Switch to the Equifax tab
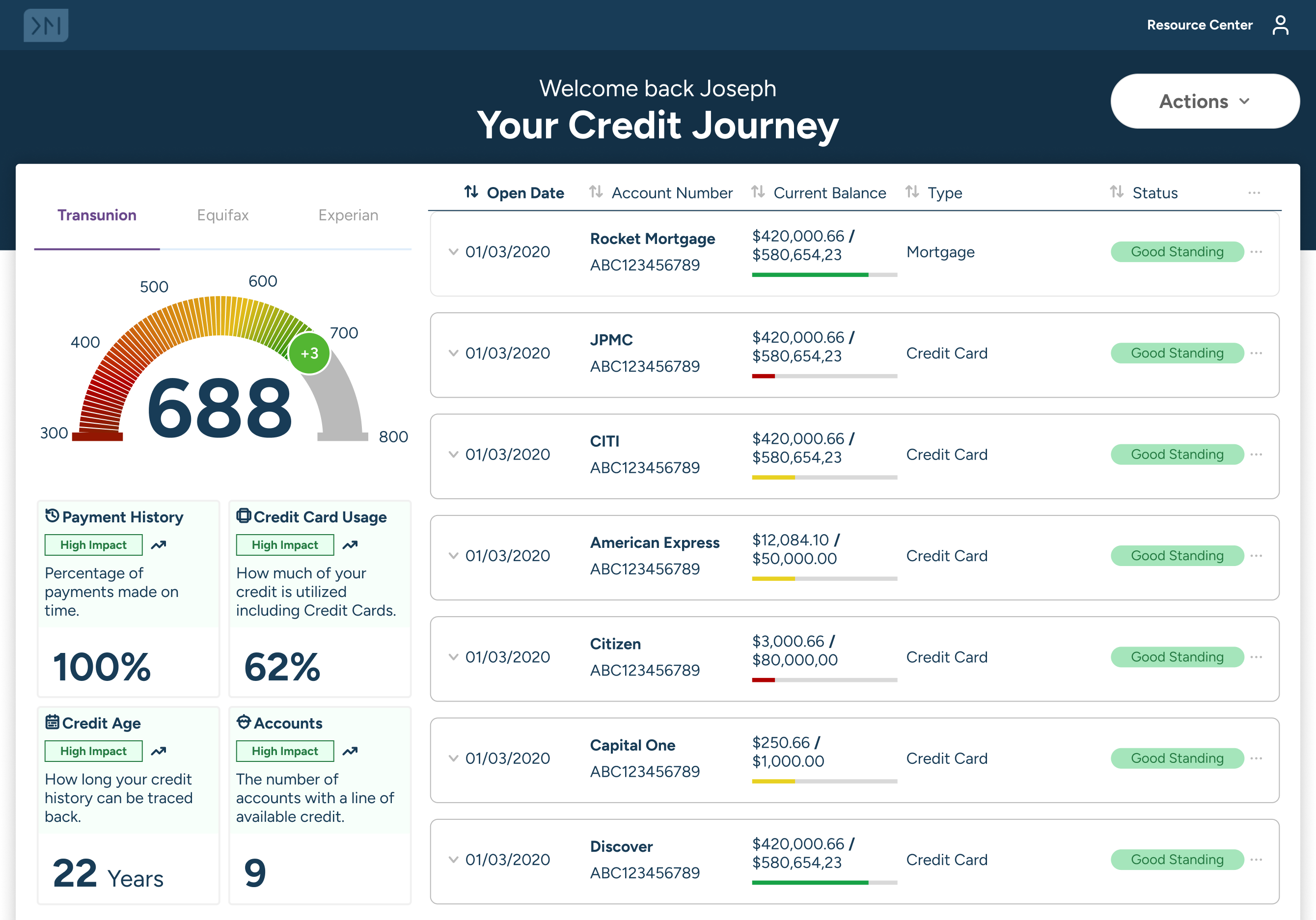The image size is (1316, 920). [222, 216]
